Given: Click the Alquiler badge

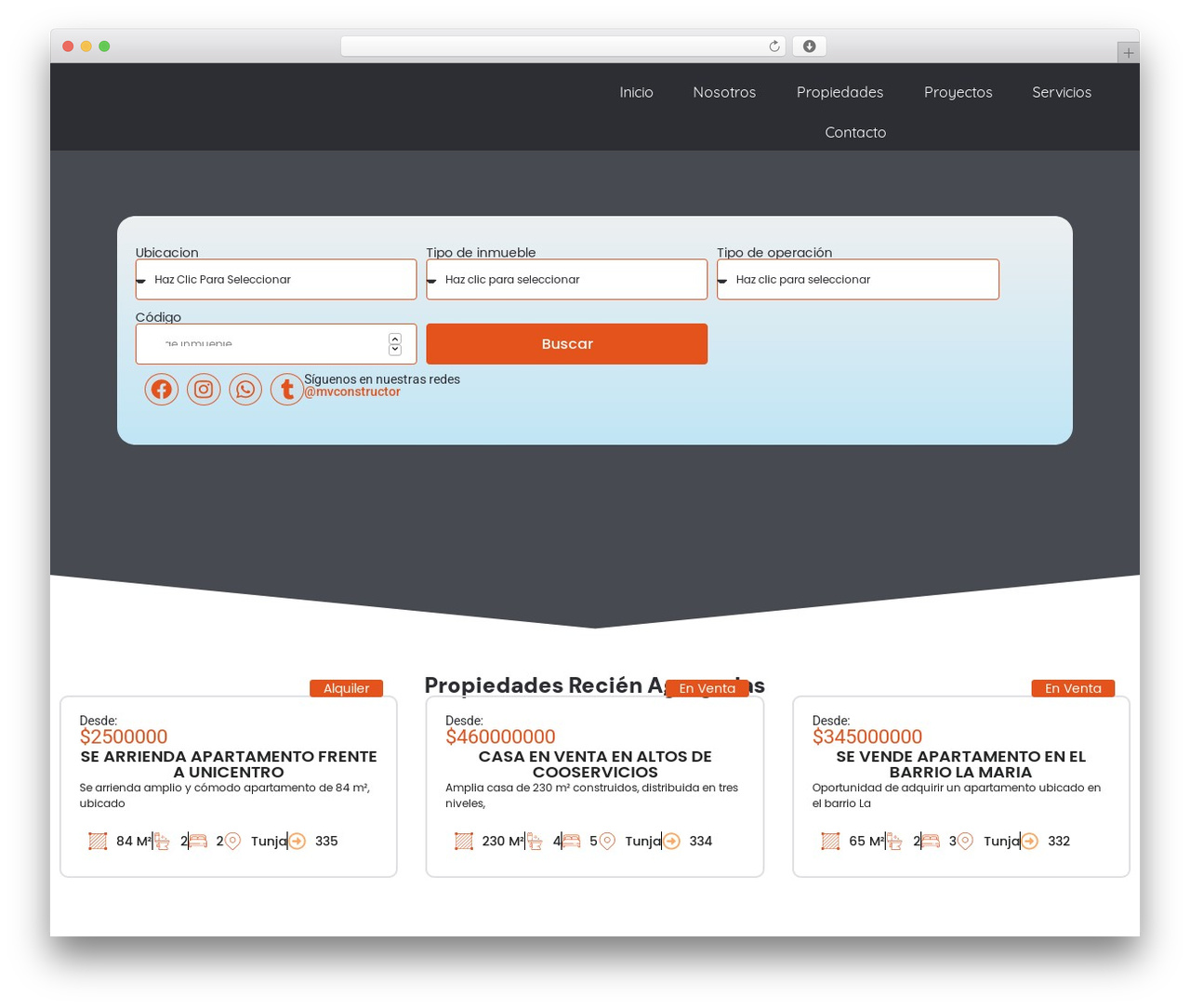Looking at the screenshot, I should (346, 688).
